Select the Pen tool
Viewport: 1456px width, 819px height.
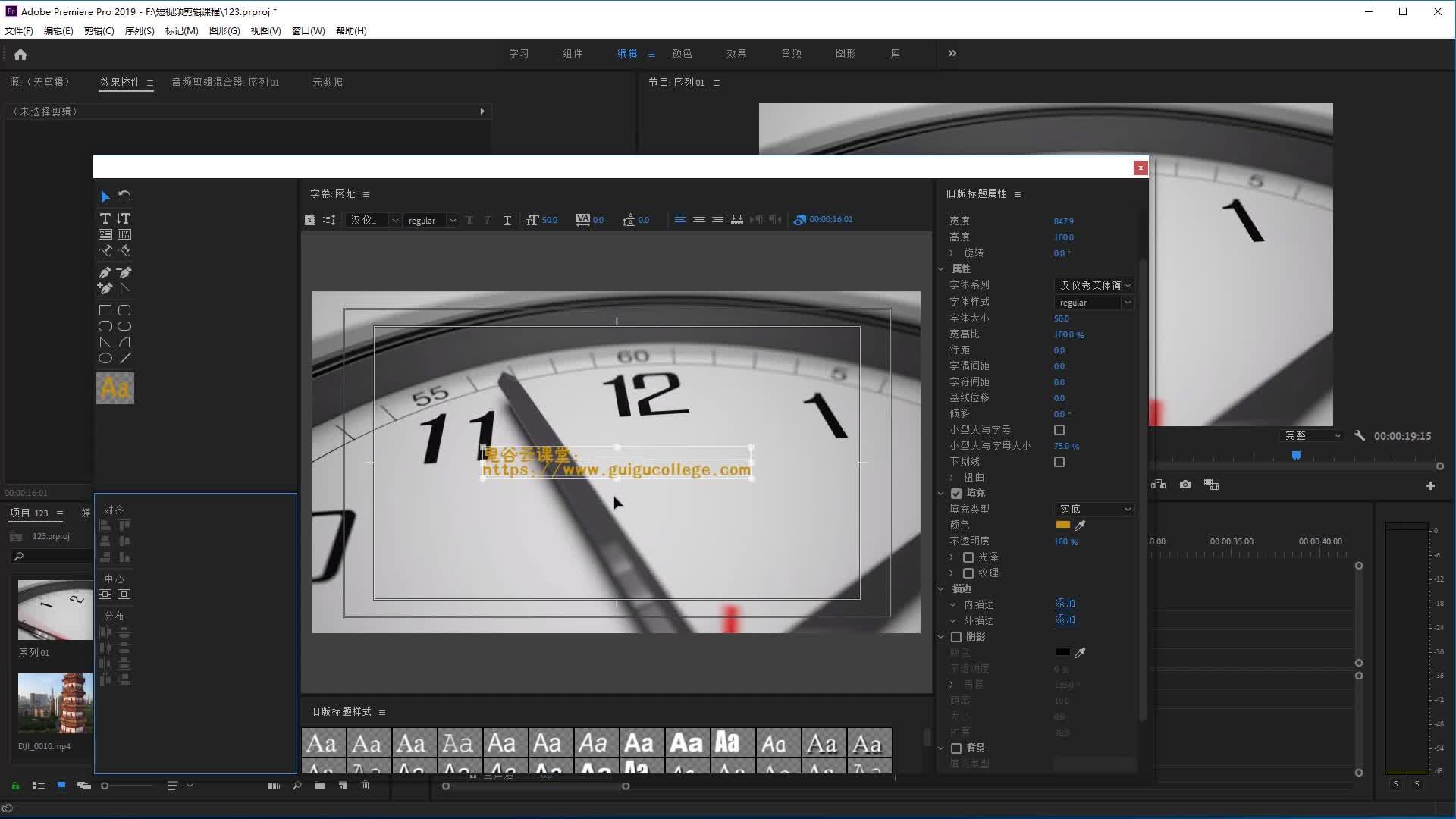[x=105, y=273]
